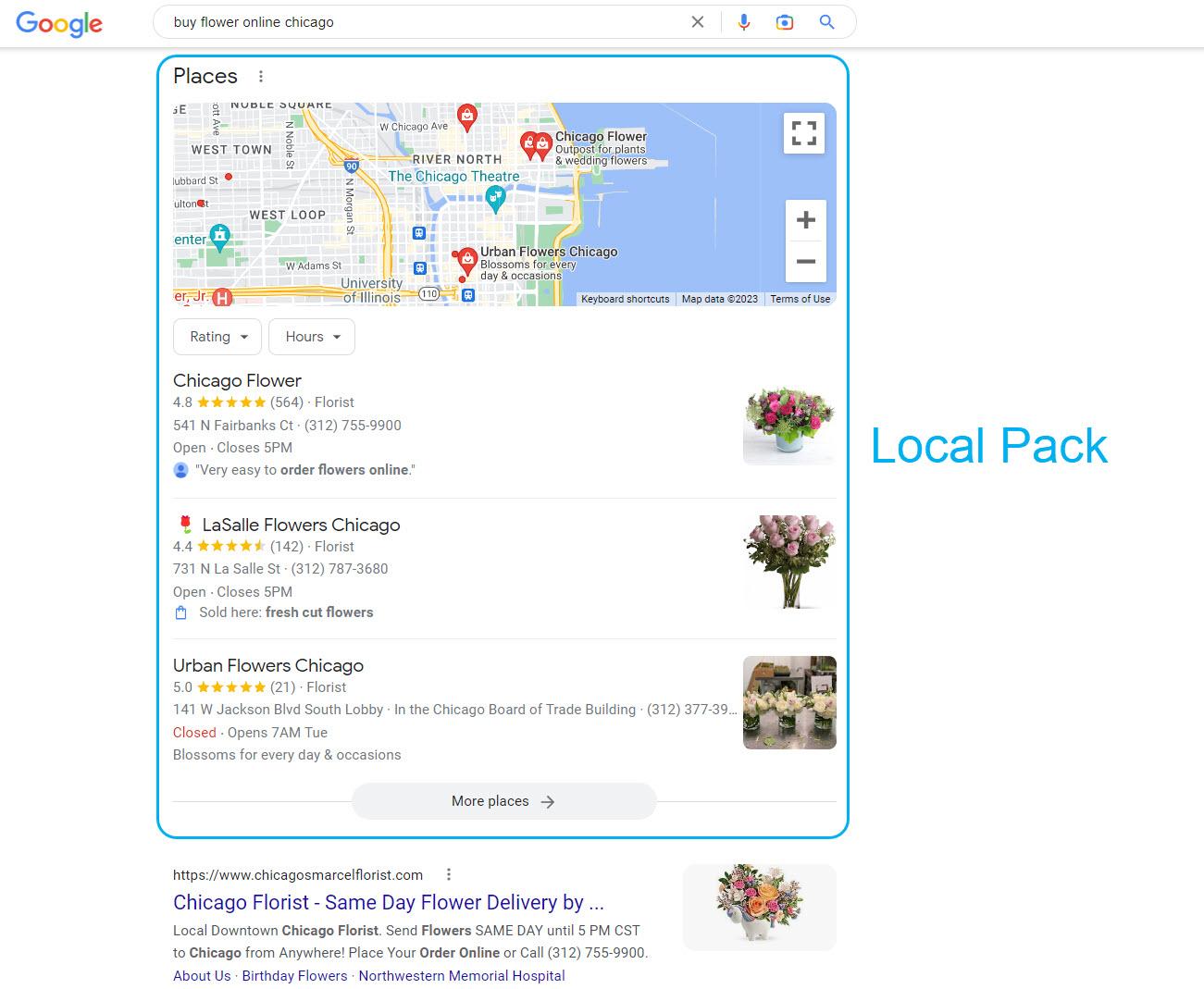Start voice search with the microphone icon

point(744,21)
